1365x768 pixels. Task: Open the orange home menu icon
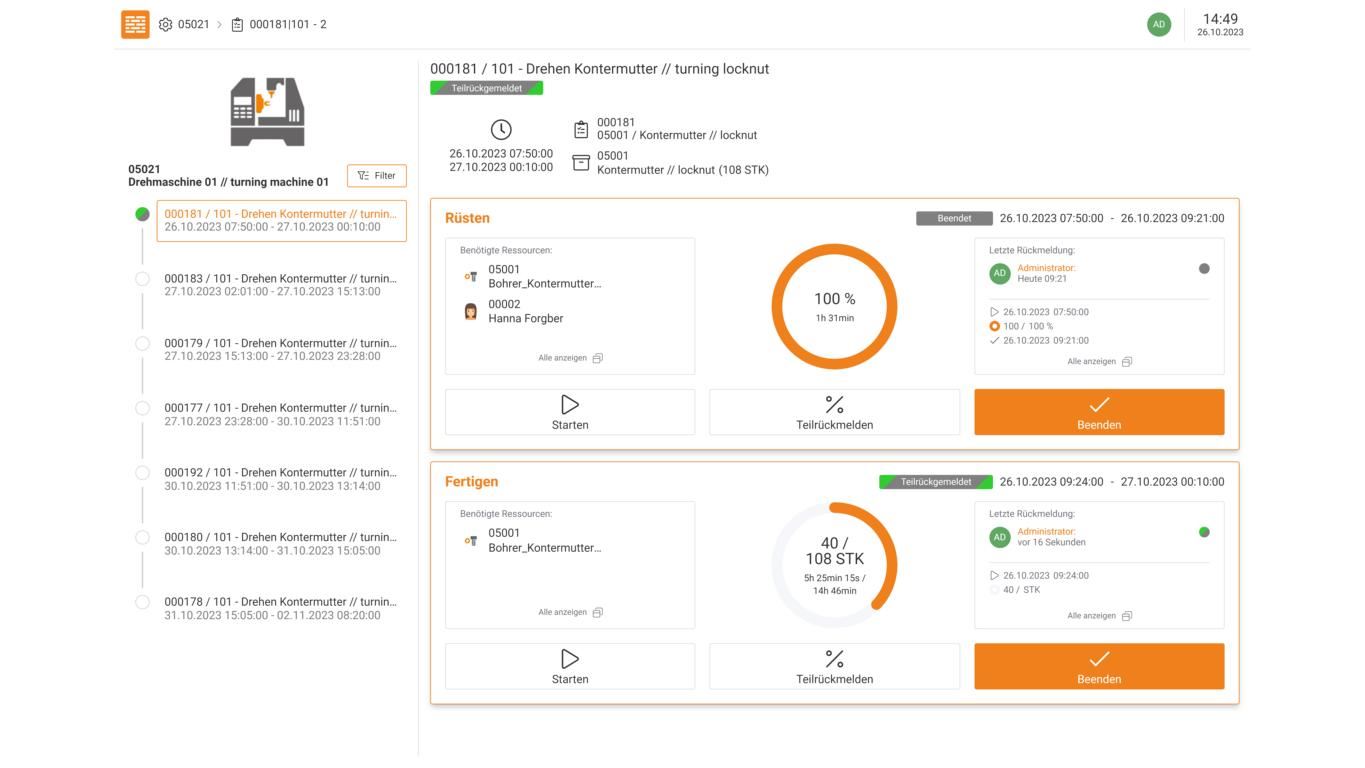click(135, 24)
